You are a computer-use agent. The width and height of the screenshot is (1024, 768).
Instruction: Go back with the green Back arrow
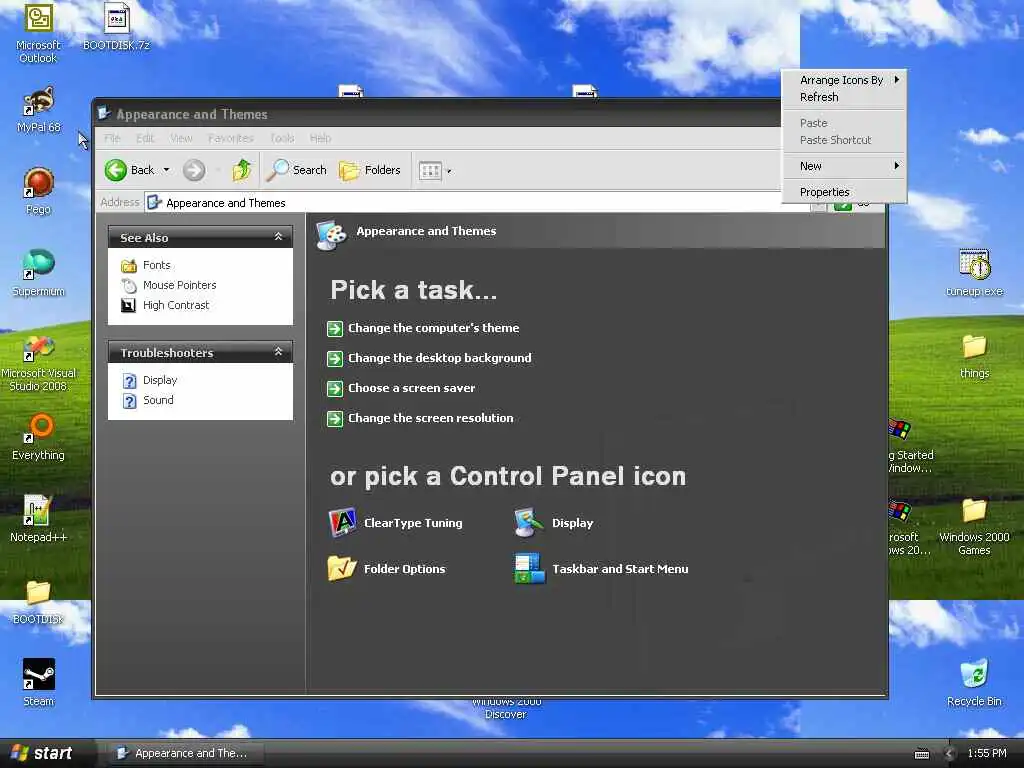pyautogui.click(x=130, y=170)
